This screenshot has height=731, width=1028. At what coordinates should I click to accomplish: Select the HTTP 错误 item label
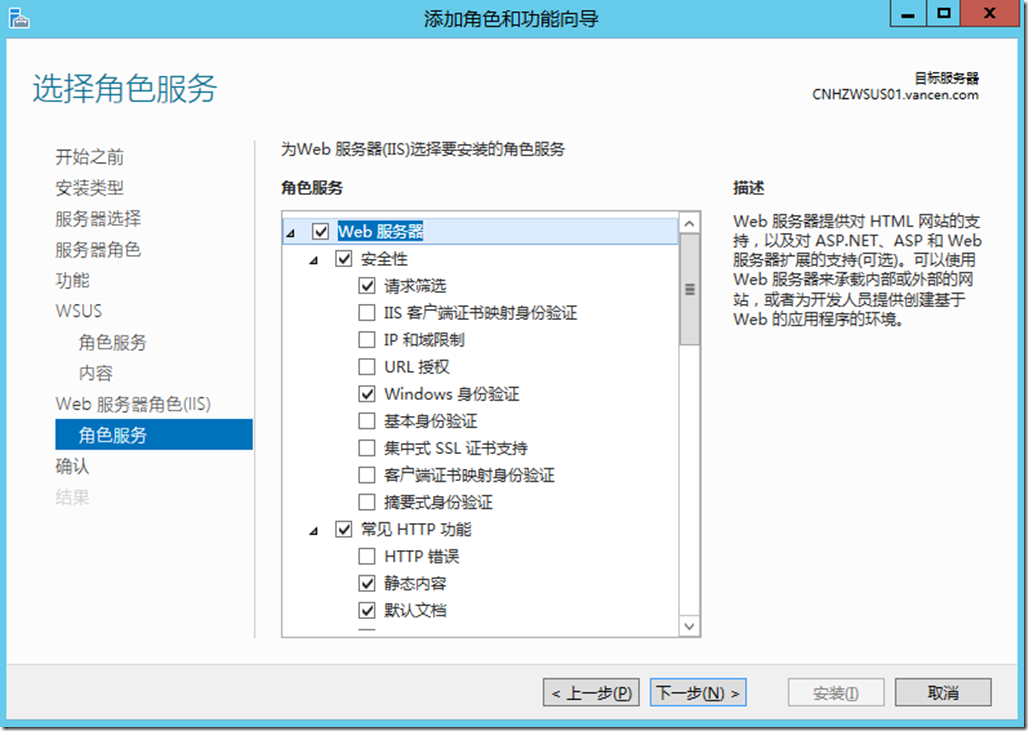point(422,557)
